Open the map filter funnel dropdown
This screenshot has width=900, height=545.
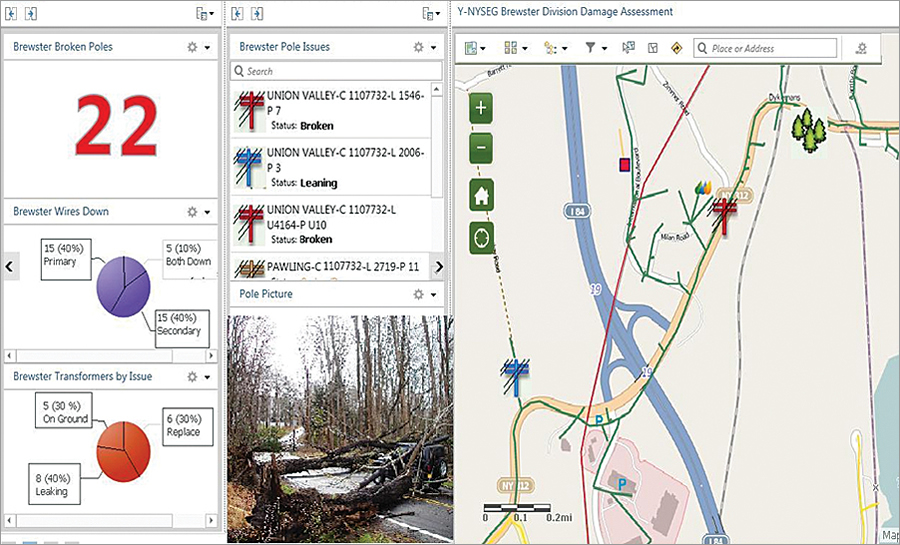[x=595, y=48]
